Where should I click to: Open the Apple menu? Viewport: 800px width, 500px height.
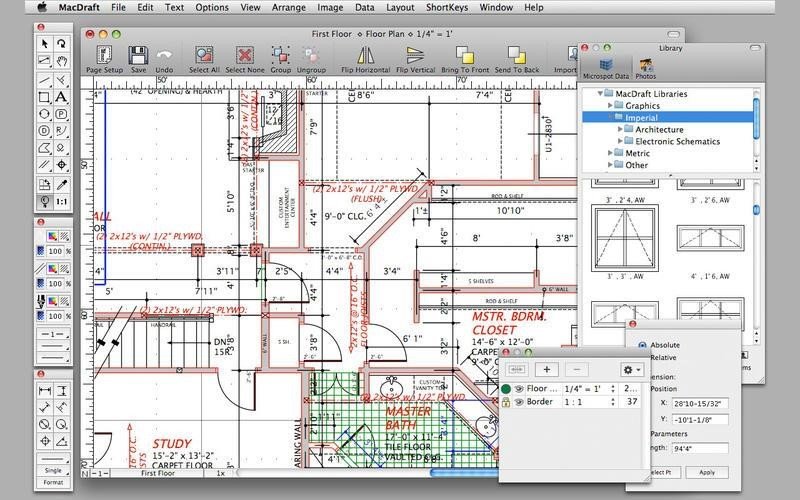point(43,7)
